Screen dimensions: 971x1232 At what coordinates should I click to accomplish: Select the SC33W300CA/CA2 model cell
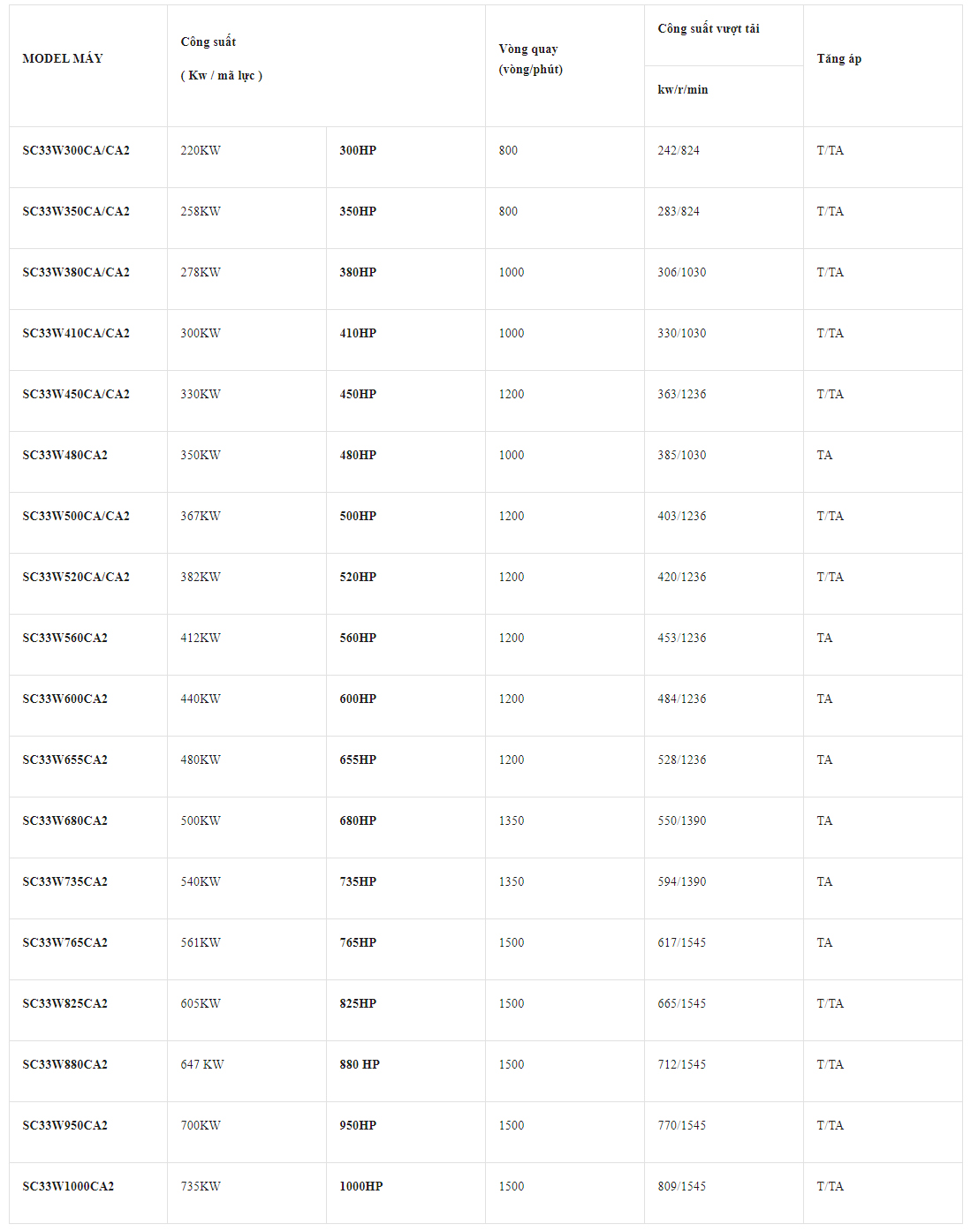[x=76, y=150]
